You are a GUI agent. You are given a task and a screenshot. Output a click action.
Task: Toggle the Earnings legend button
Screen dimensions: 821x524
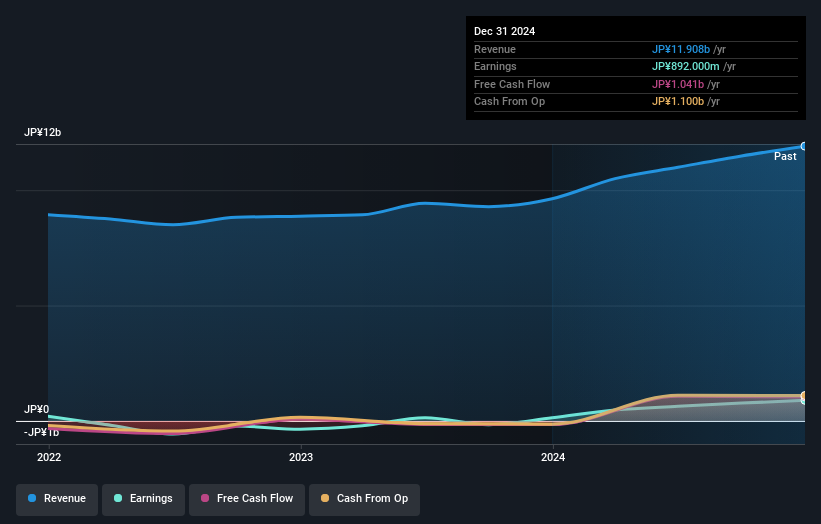click(143, 499)
